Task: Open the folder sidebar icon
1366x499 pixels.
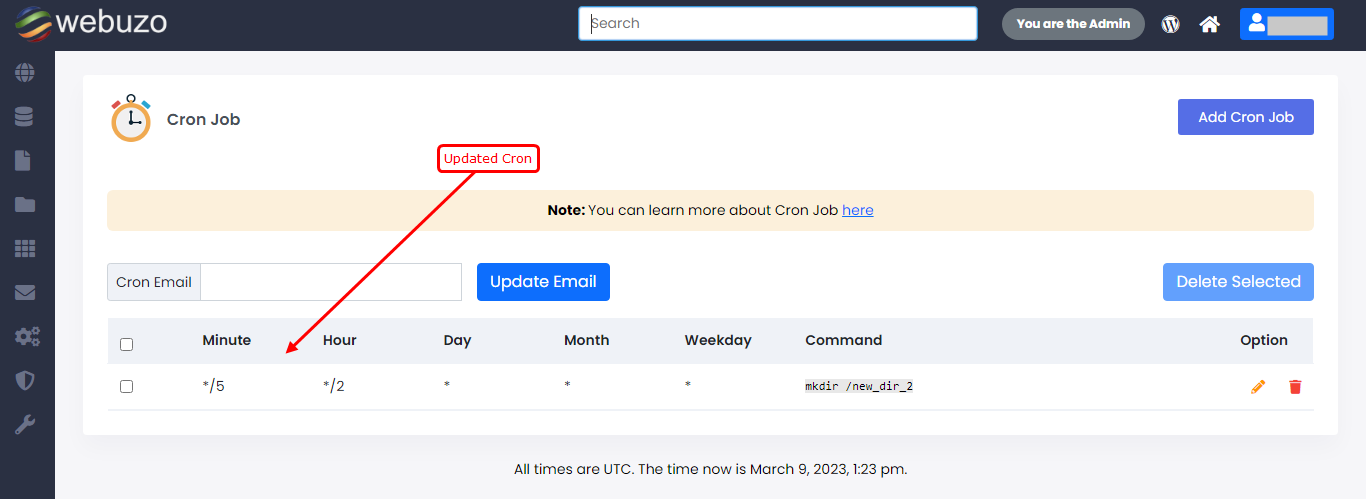Action: (24, 205)
